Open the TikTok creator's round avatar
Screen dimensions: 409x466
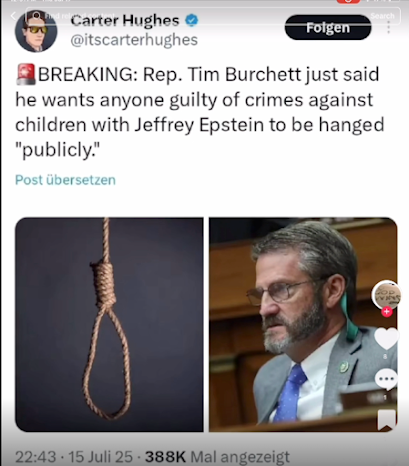(386, 295)
